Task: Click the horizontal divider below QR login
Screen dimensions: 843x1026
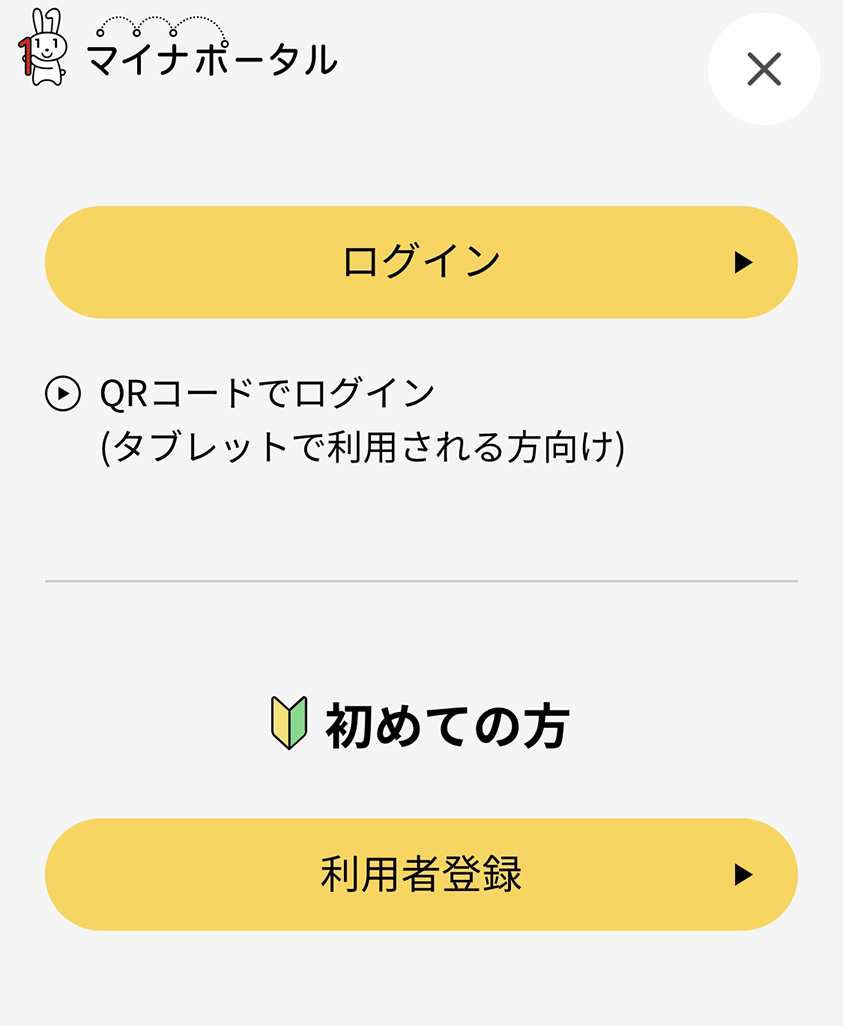Action: [422, 581]
